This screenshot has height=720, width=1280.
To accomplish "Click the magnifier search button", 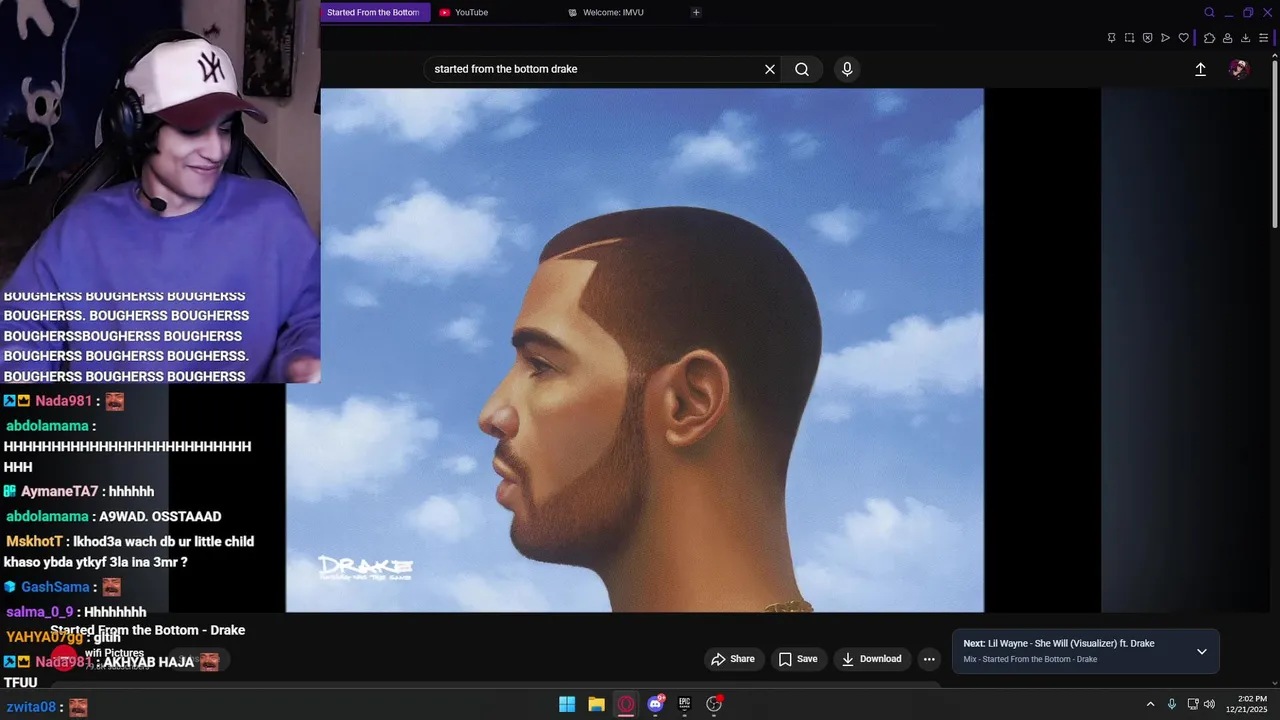I will pyautogui.click(x=802, y=69).
